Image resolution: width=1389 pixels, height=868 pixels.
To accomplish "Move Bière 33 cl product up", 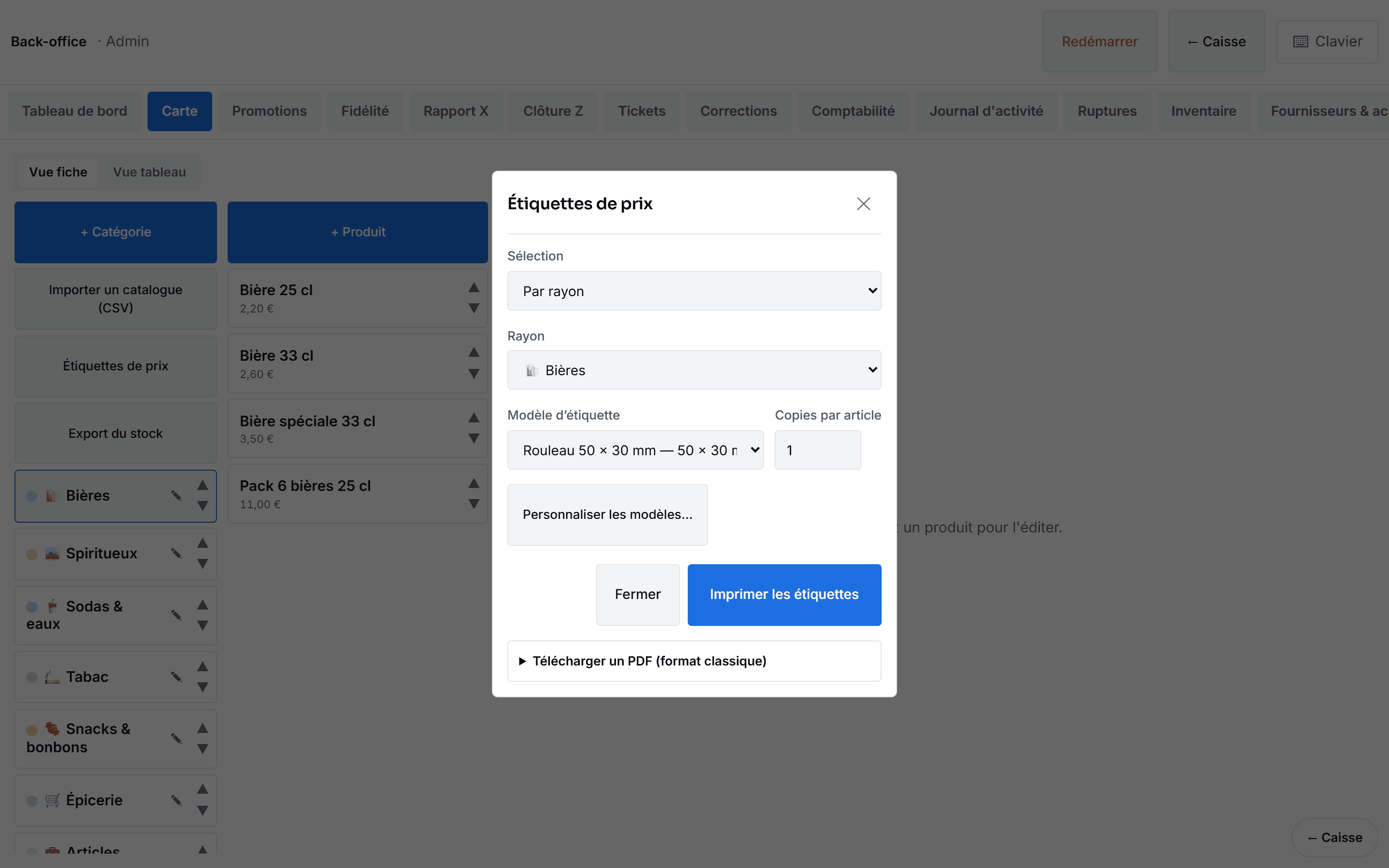I will 474,353.
